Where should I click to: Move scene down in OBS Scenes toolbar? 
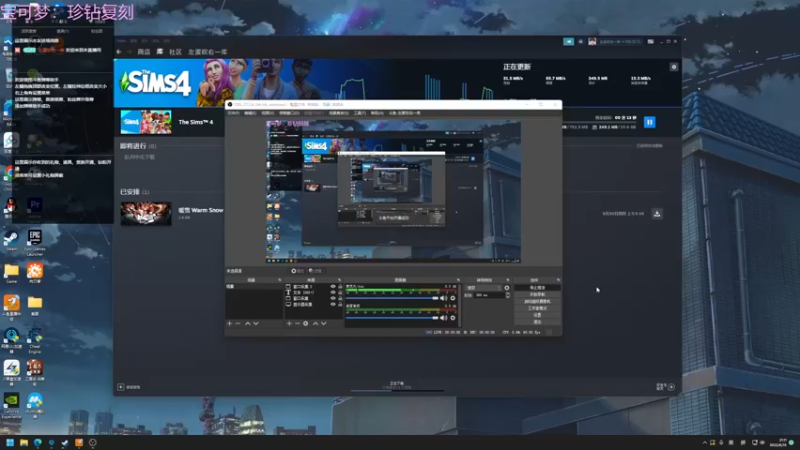pyautogui.click(x=256, y=323)
